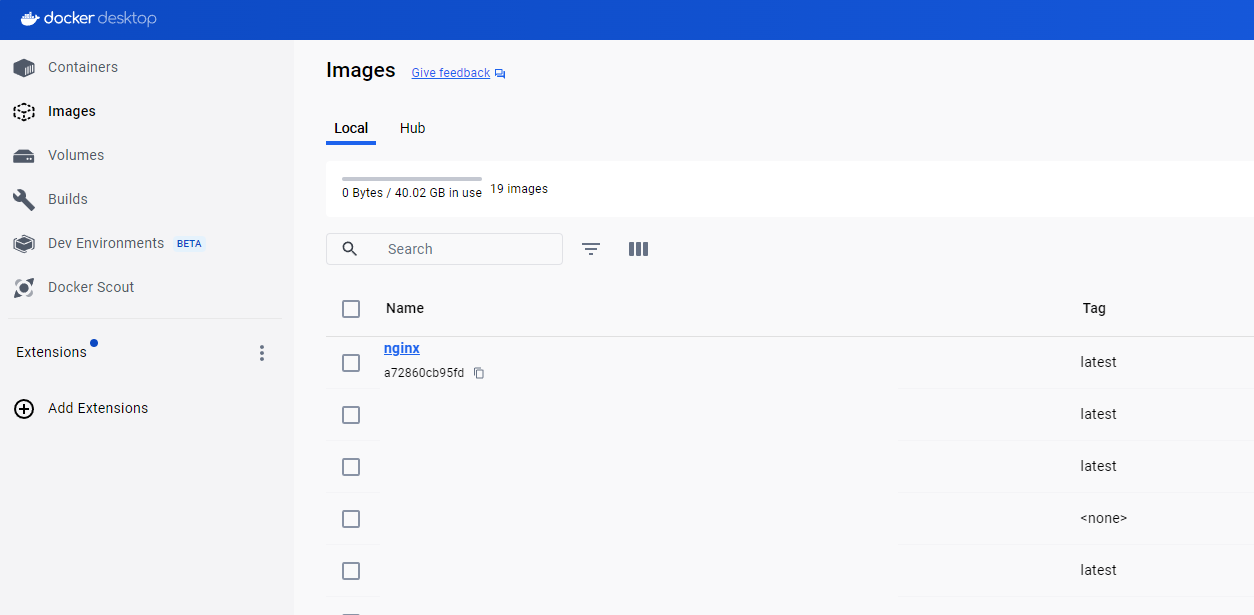Click the Docker Desktop whale logo
1254x615 pixels.
pyautogui.click(x=29, y=18)
